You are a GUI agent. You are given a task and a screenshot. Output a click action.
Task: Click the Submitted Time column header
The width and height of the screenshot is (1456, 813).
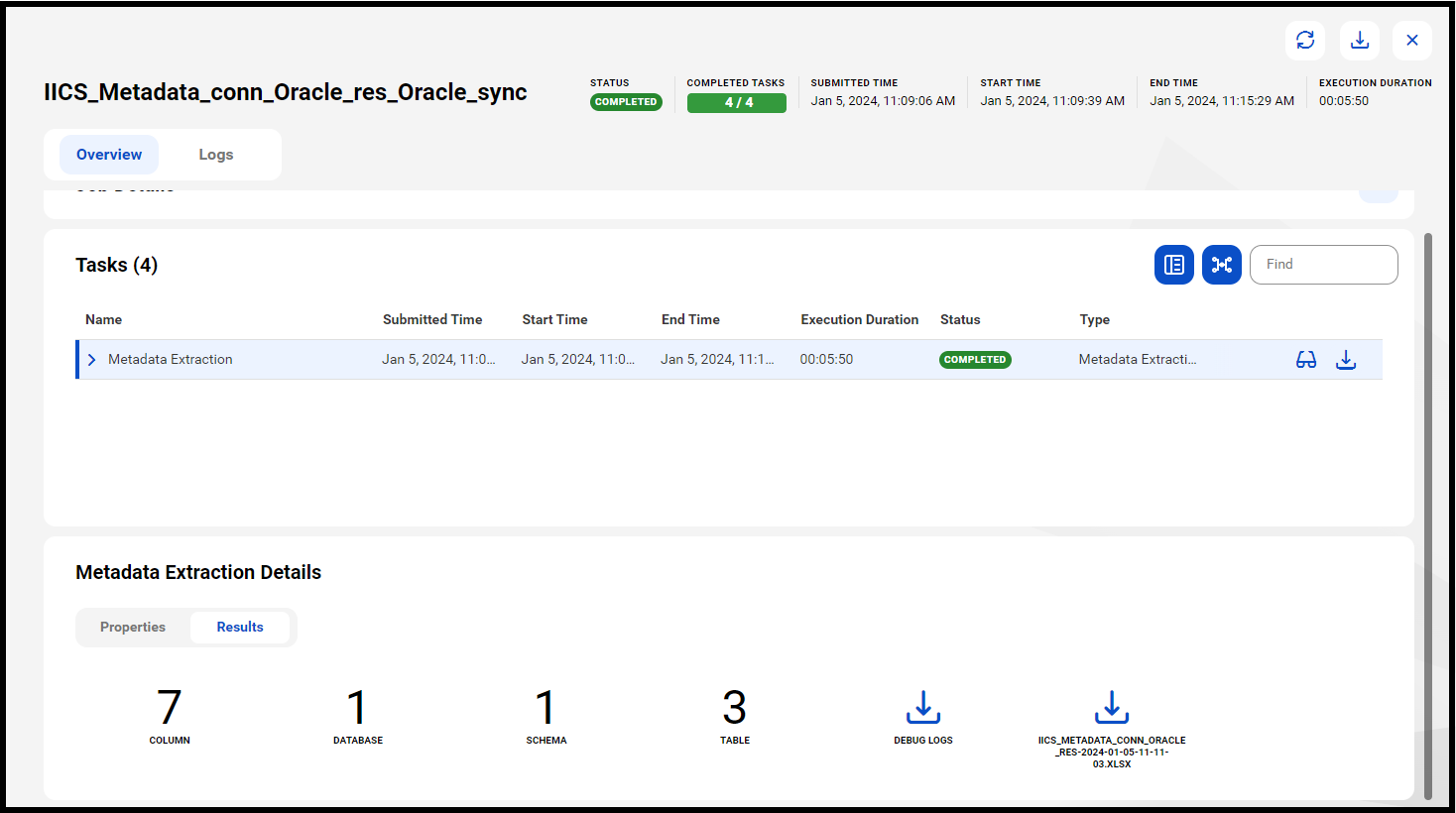[432, 319]
